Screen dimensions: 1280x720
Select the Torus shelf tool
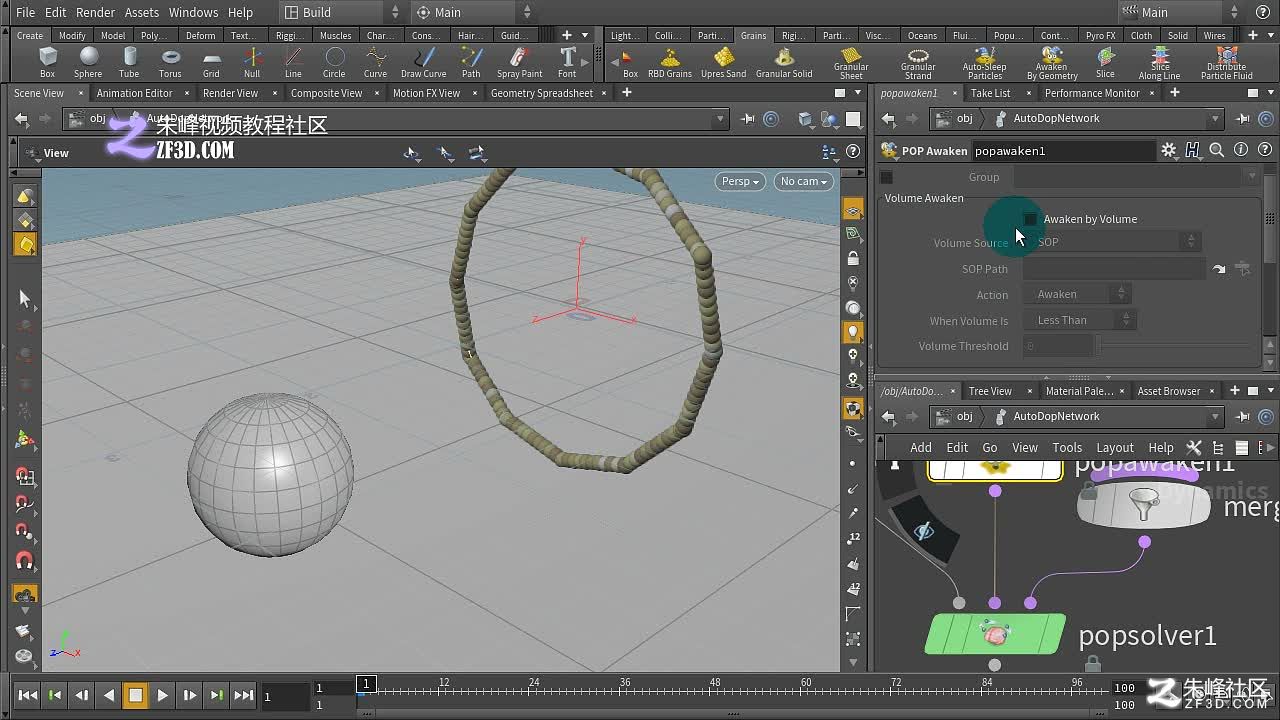pos(170,62)
